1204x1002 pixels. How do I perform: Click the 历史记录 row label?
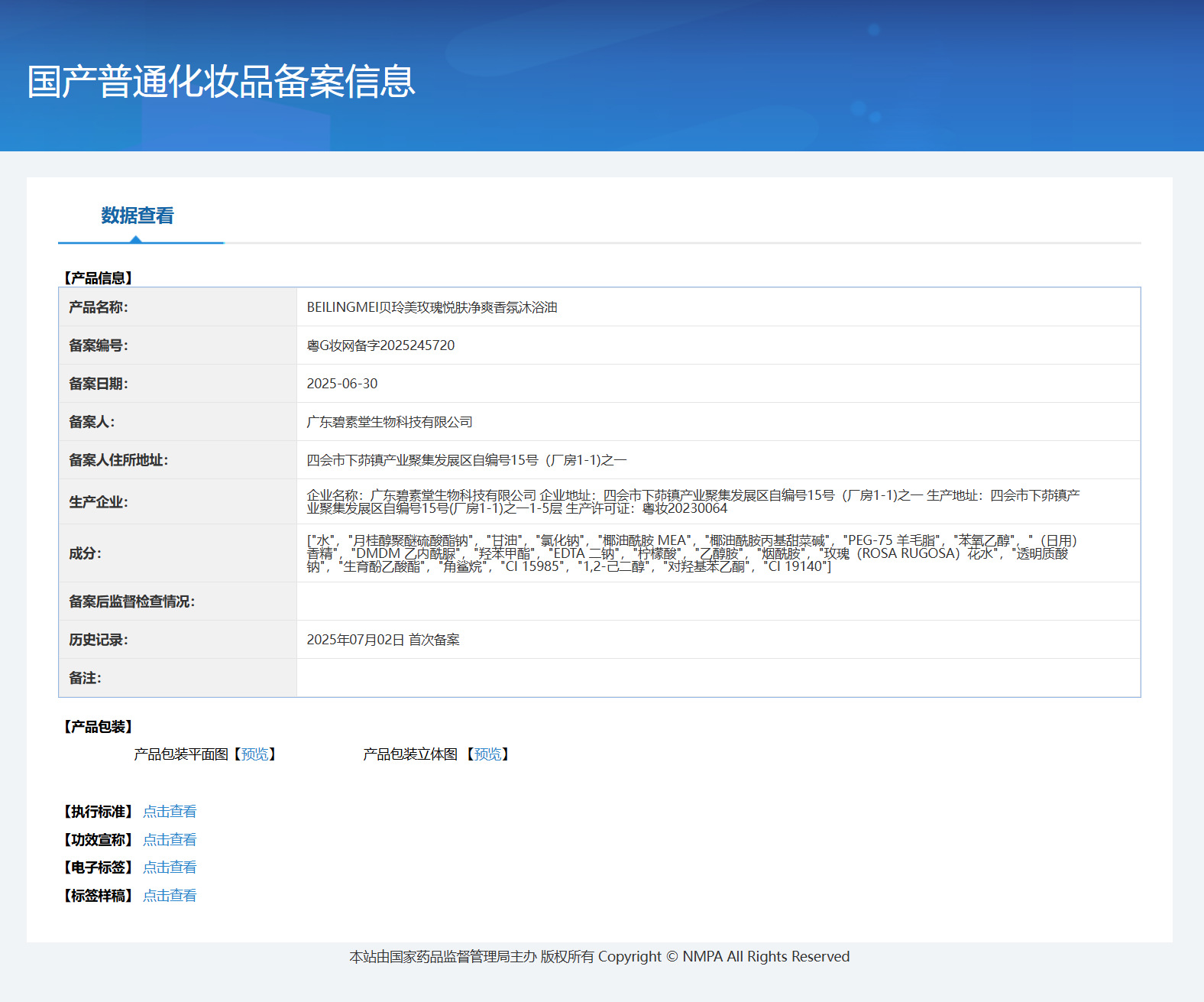[x=99, y=640]
